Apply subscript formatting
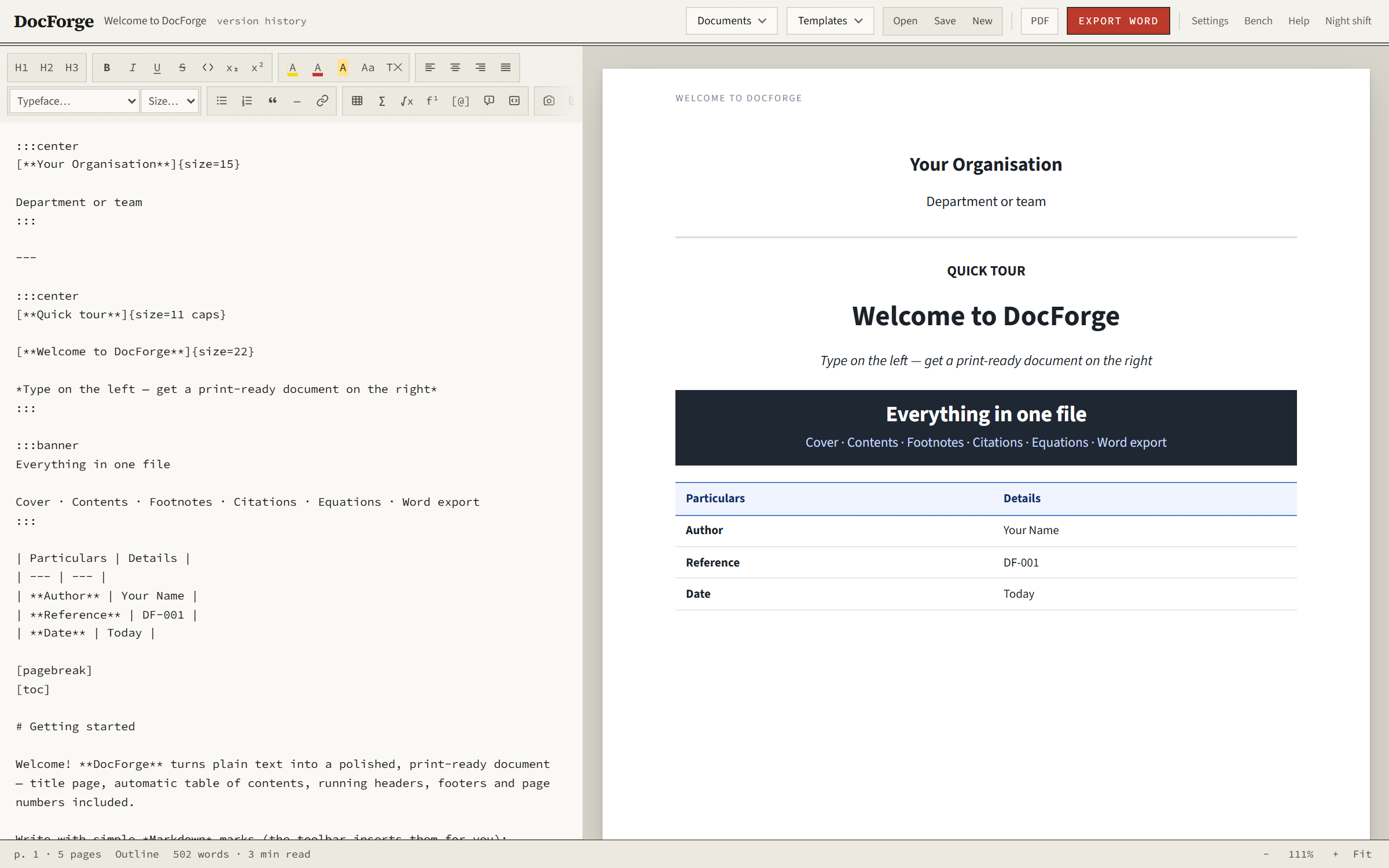This screenshot has height=868, width=1389. [232, 68]
